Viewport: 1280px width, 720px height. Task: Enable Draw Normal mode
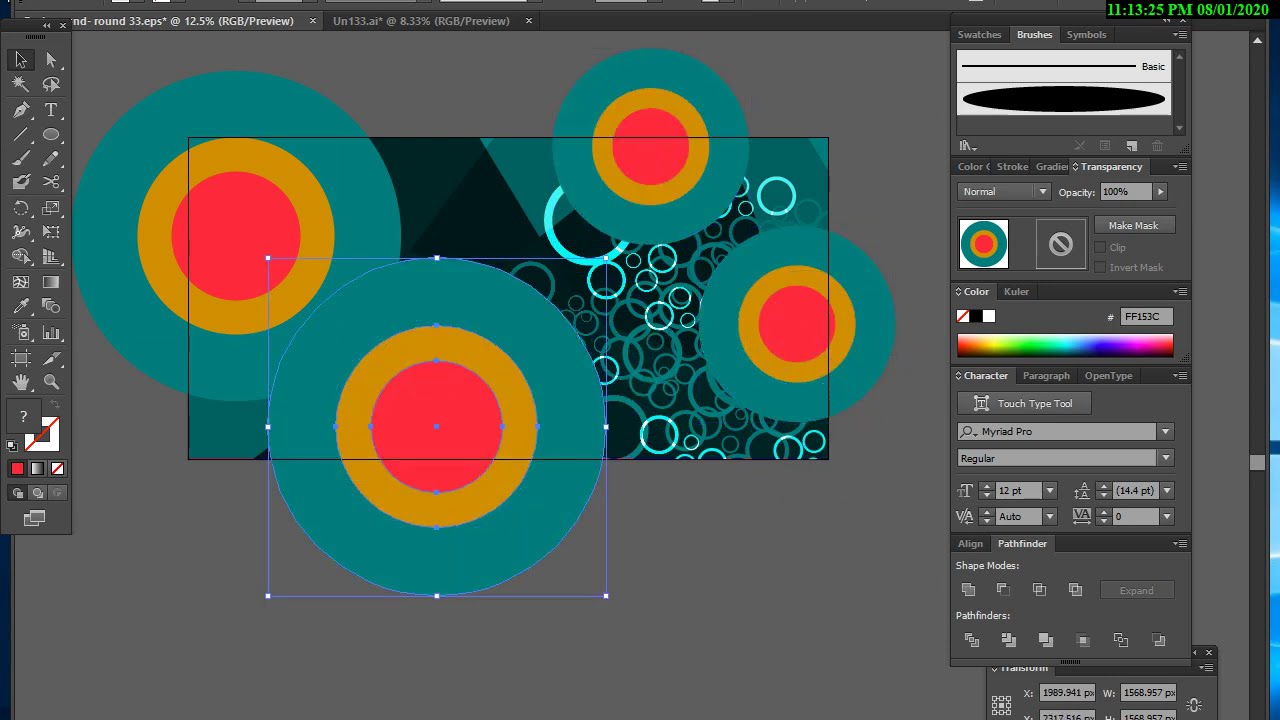pos(17,493)
